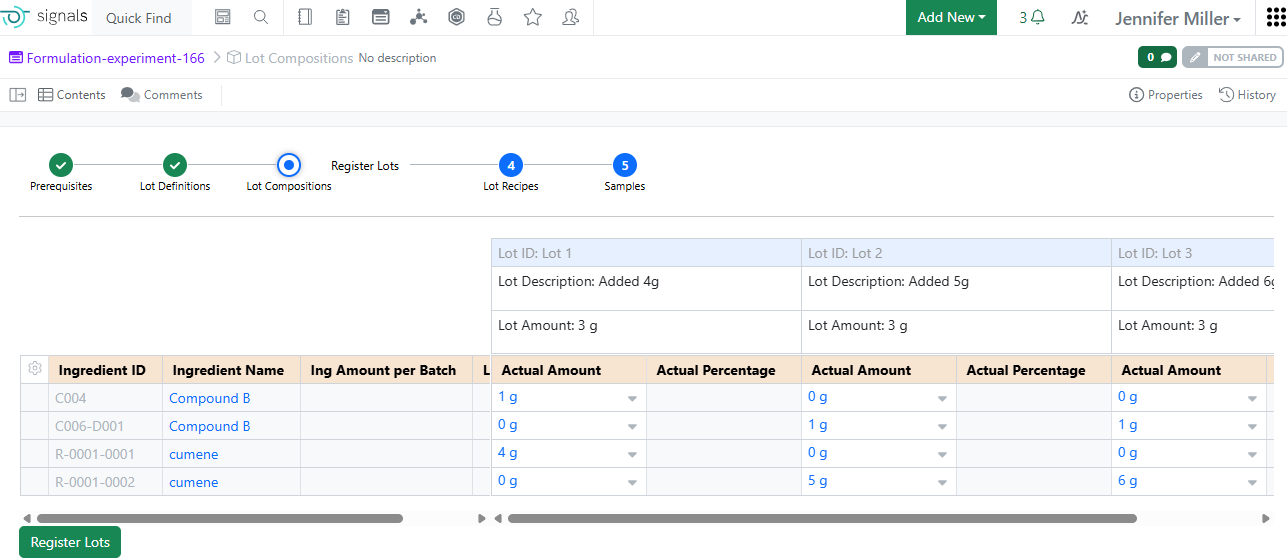Click the pencil edit icon

pyautogui.click(x=1194, y=58)
